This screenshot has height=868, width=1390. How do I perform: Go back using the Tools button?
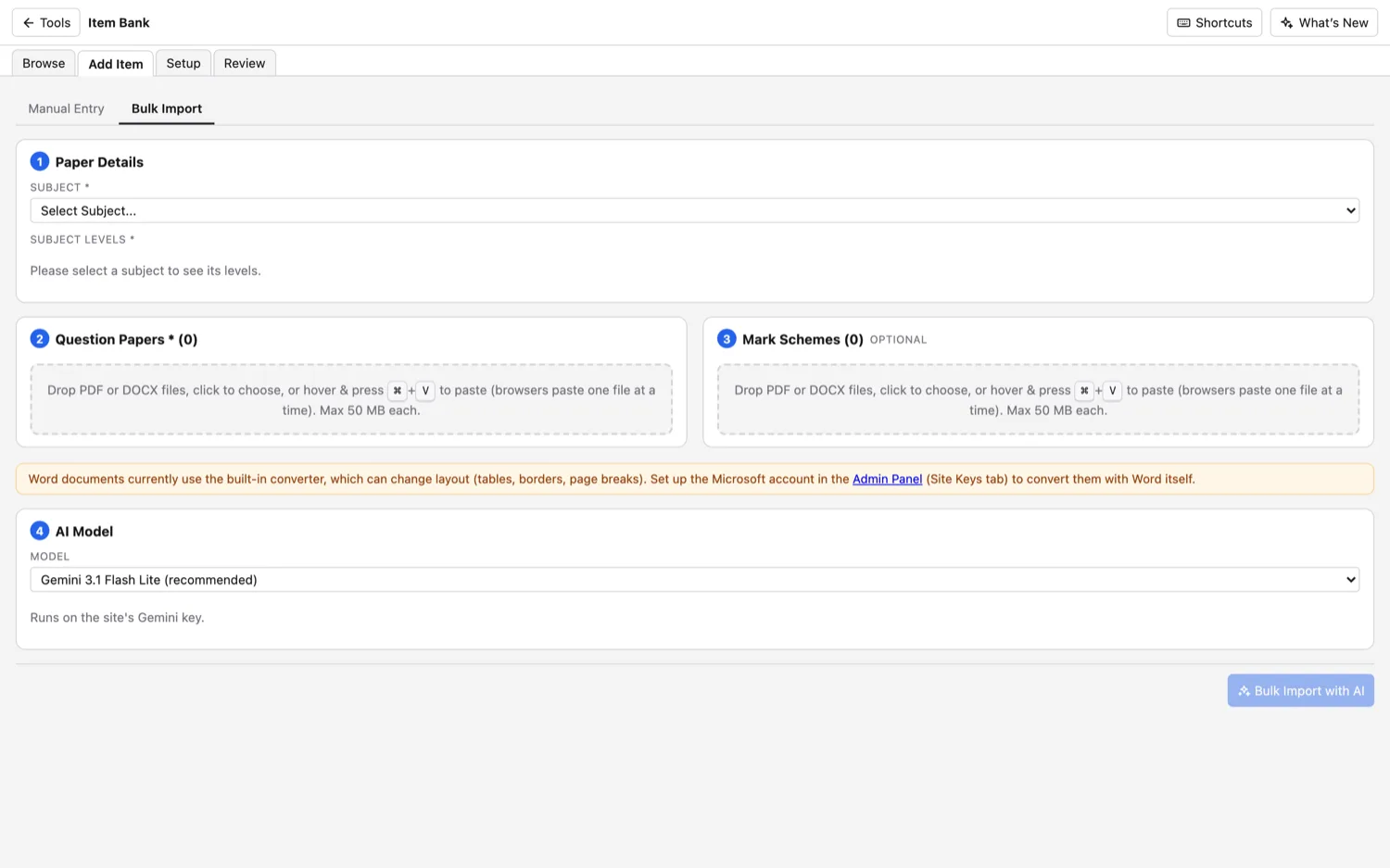[x=46, y=22]
